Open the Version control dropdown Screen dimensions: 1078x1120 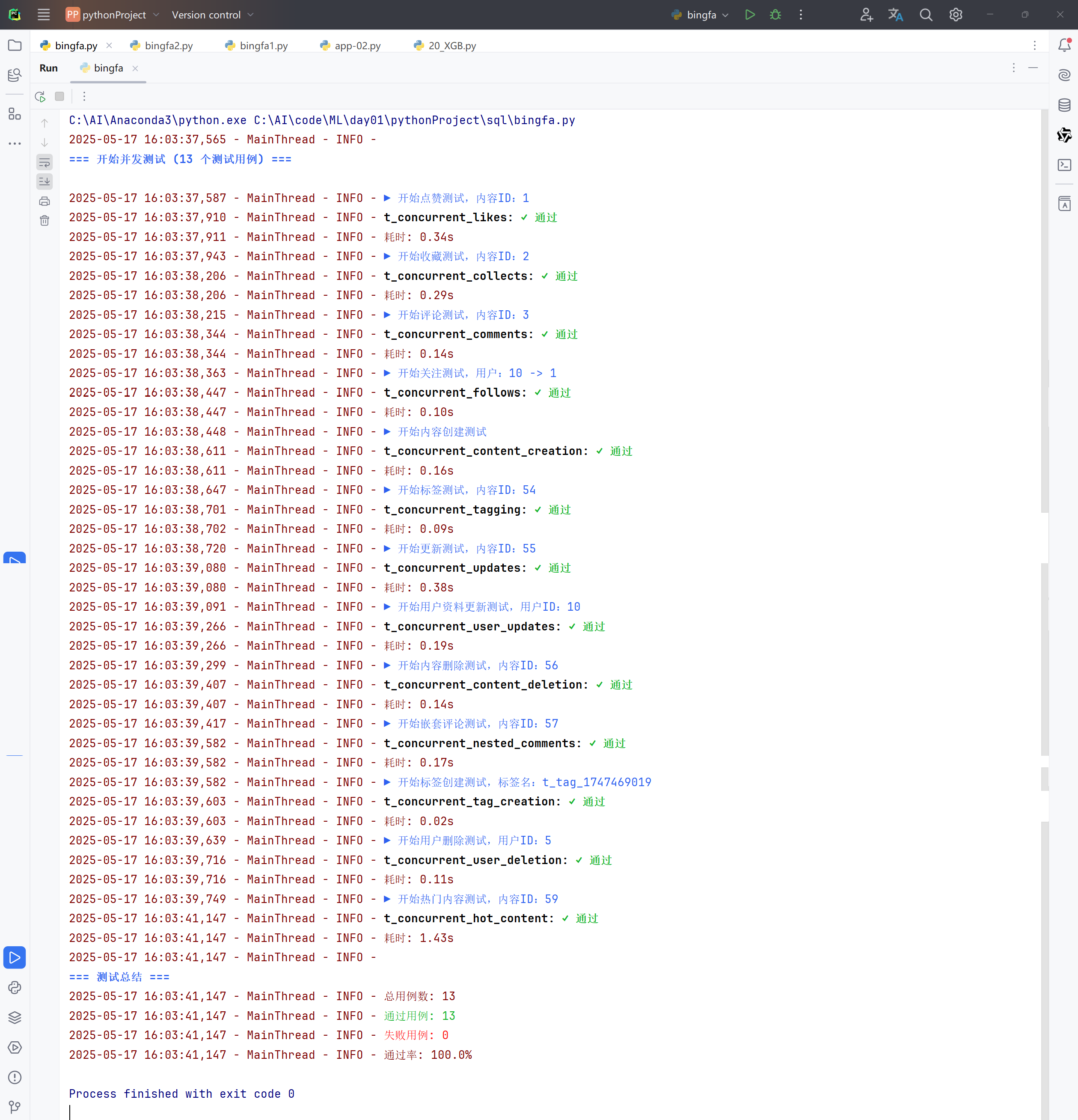[x=213, y=15]
